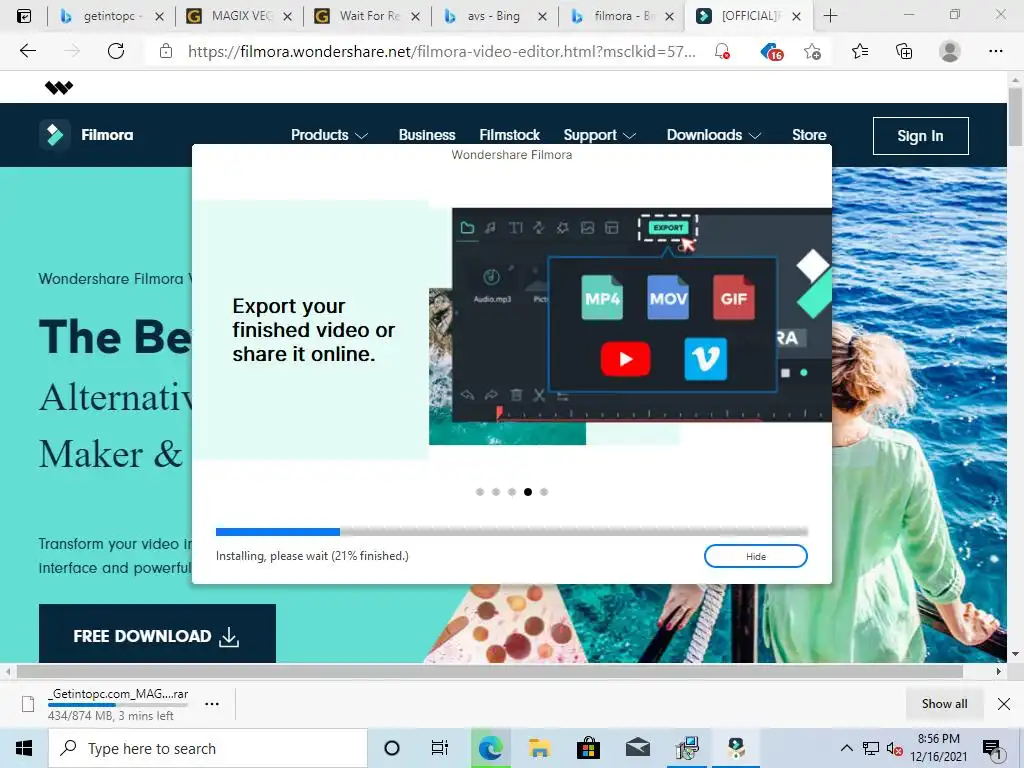
Task: Click the installer progress bar
Action: (512, 532)
